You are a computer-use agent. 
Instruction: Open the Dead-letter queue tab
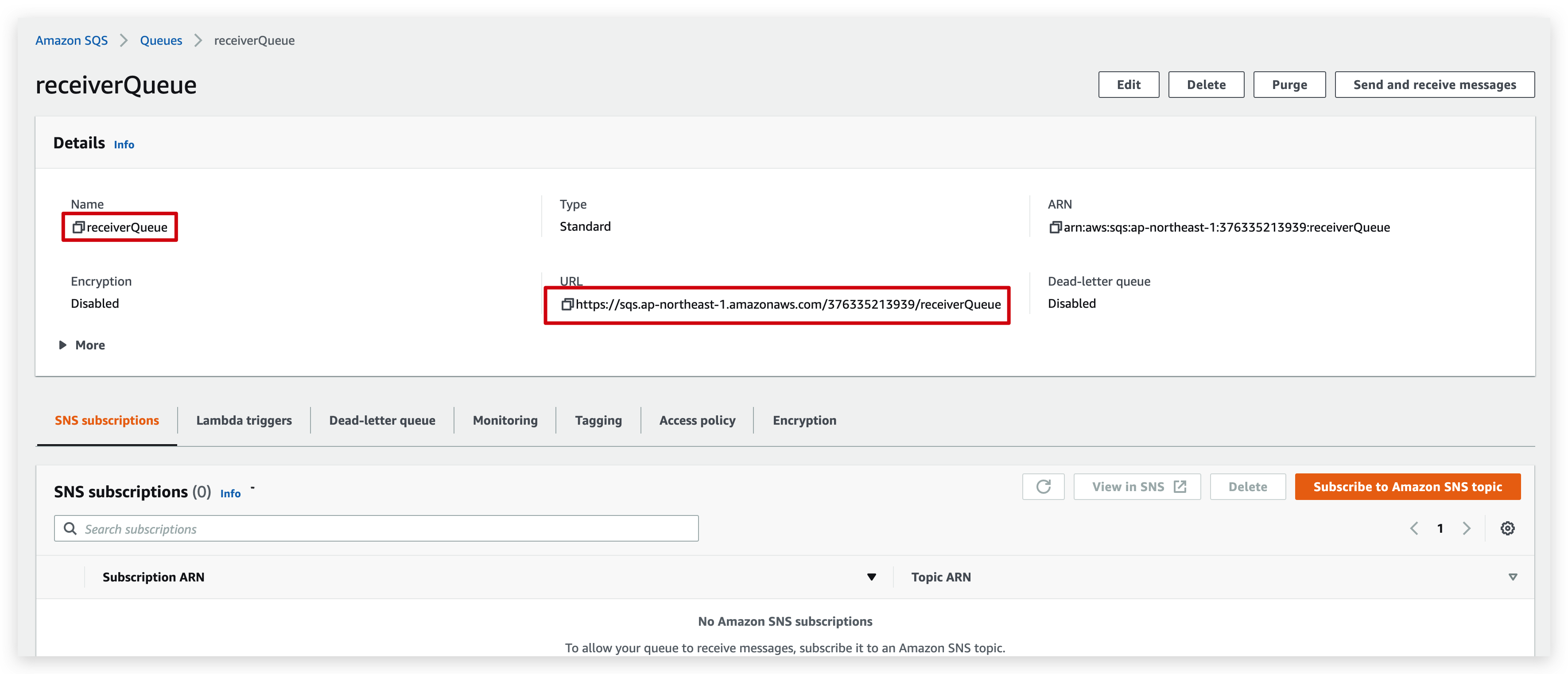click(382, 420)
